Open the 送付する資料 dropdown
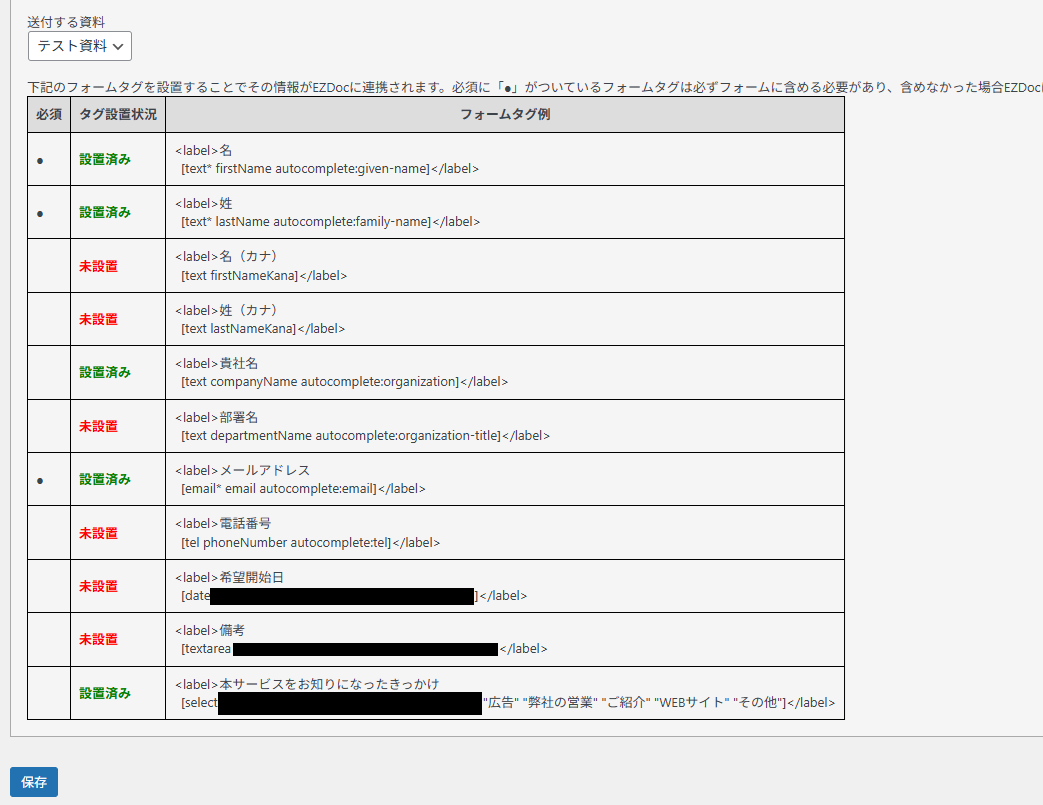Image resolution: width=1043 pixels, height=805 pixels. 79,45
